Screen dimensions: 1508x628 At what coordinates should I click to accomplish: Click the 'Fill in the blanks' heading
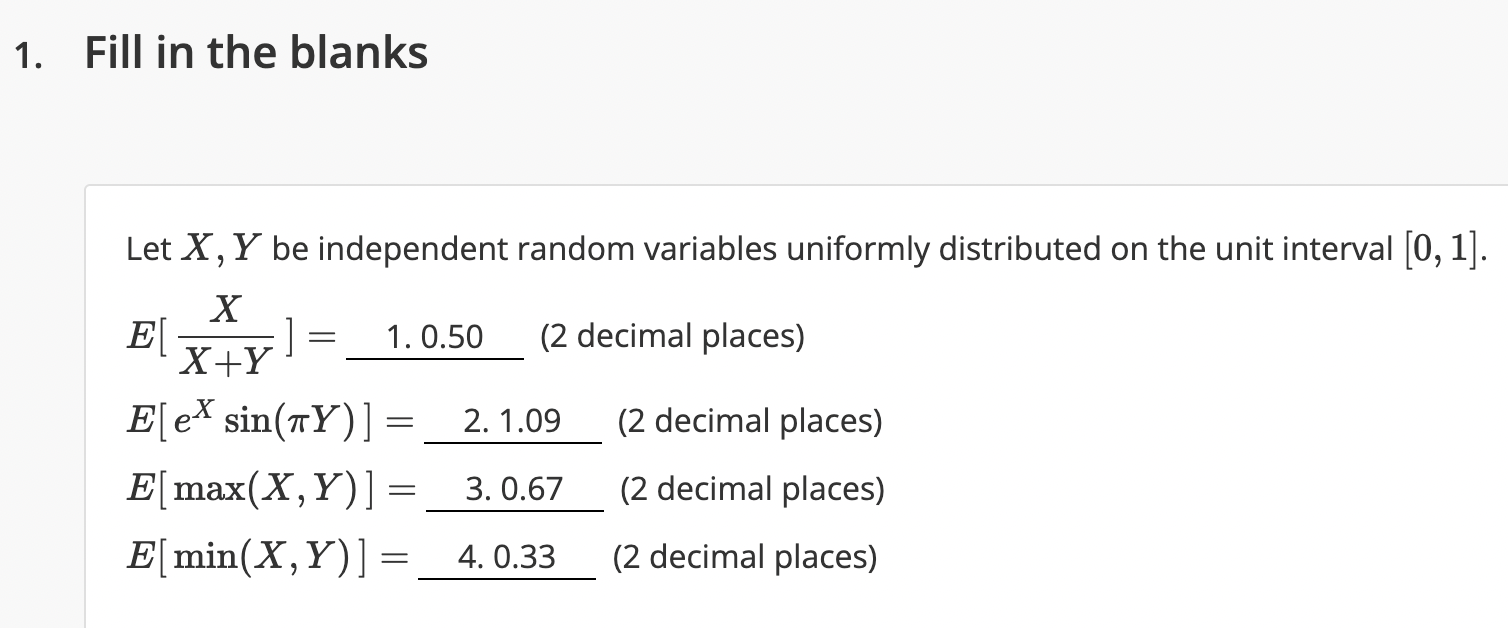click(256, 52)
